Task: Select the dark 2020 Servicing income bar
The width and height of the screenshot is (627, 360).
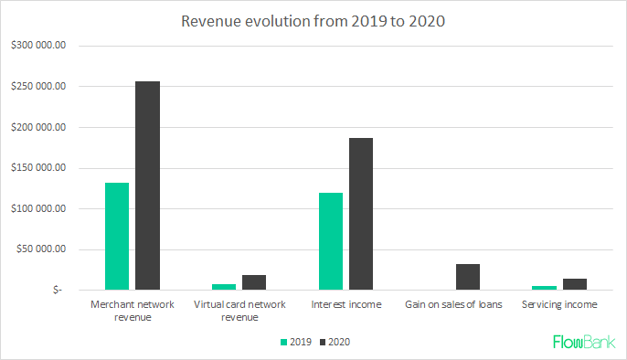Action: tap(575, 284)
